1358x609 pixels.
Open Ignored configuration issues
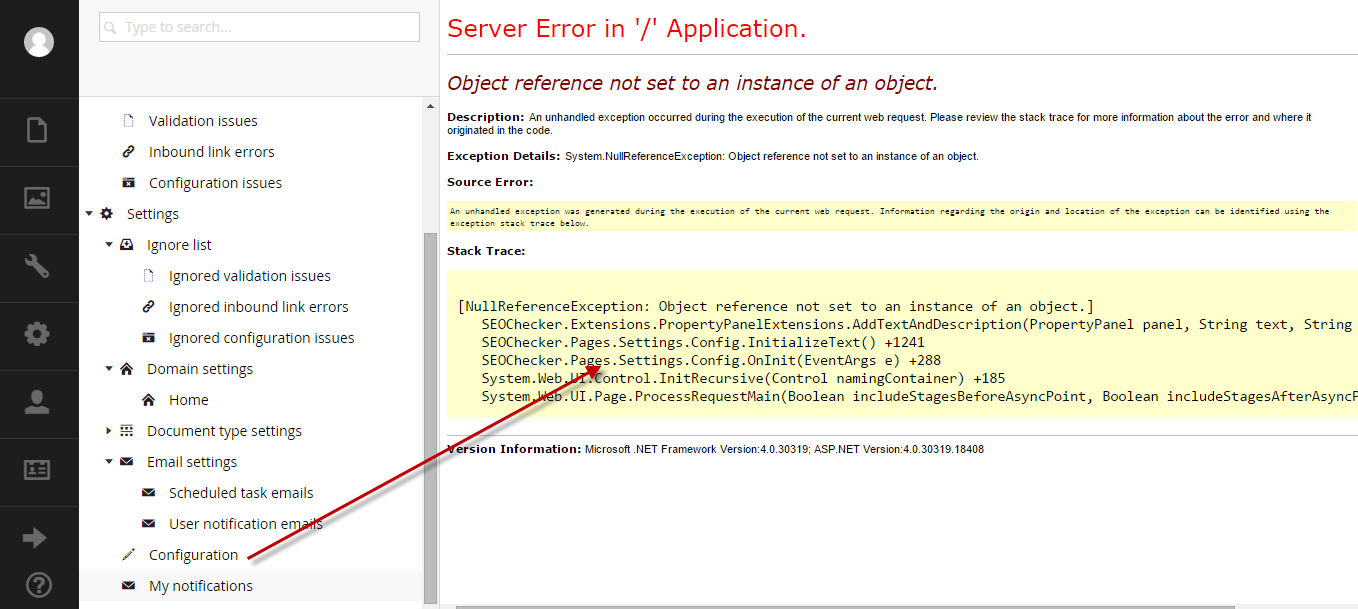pyautogui.click(x=262, y=338)
